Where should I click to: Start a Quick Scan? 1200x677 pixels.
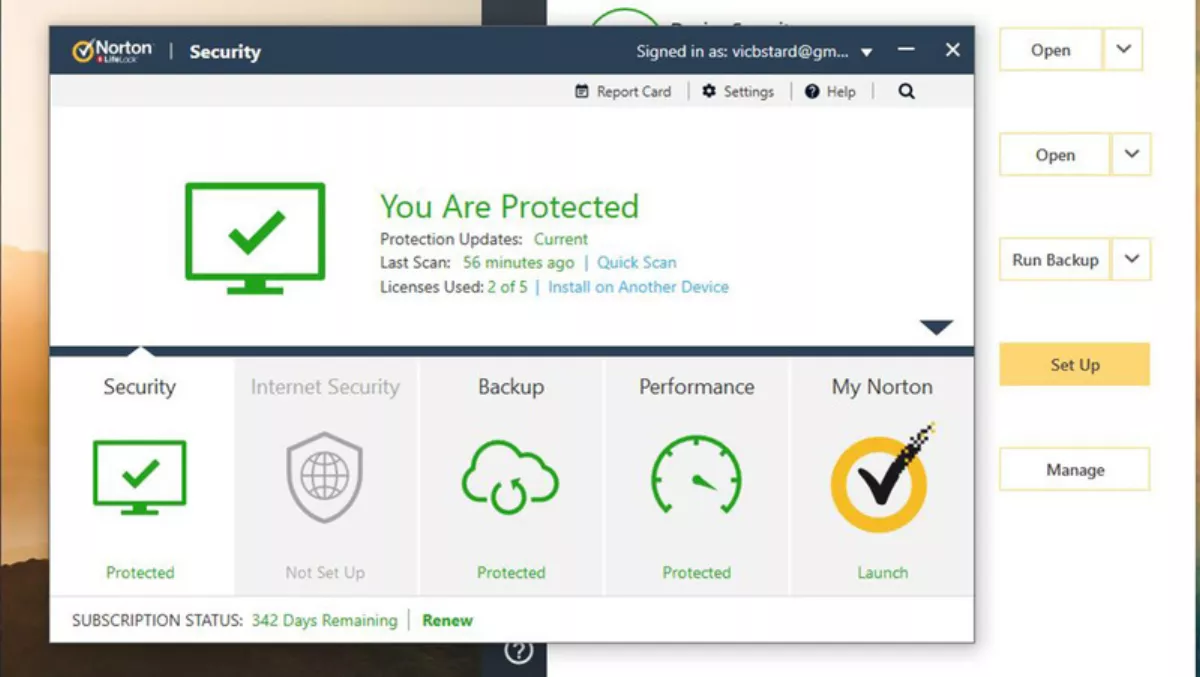pos(637,263)
